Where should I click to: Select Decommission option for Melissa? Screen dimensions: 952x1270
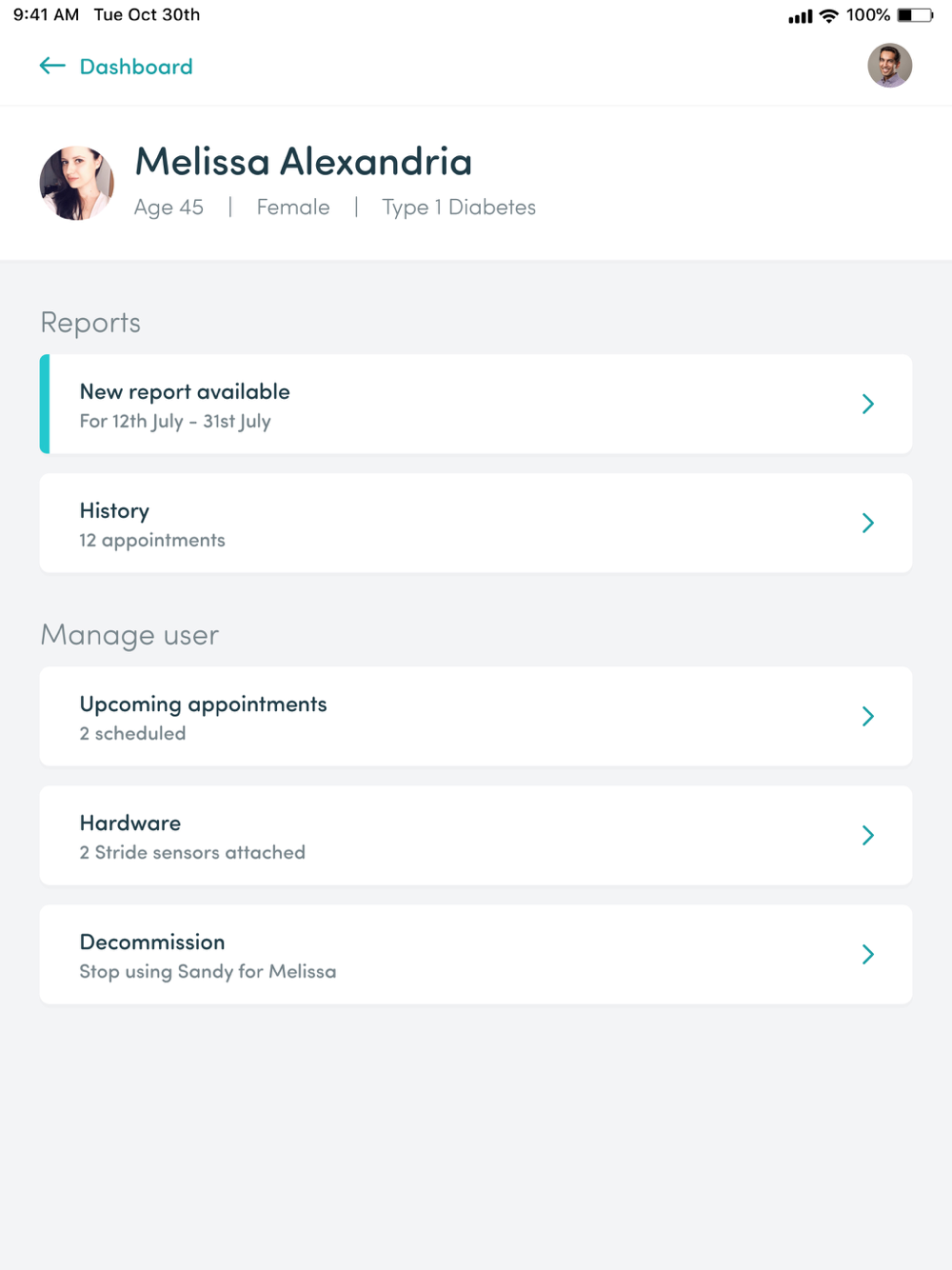476,954
